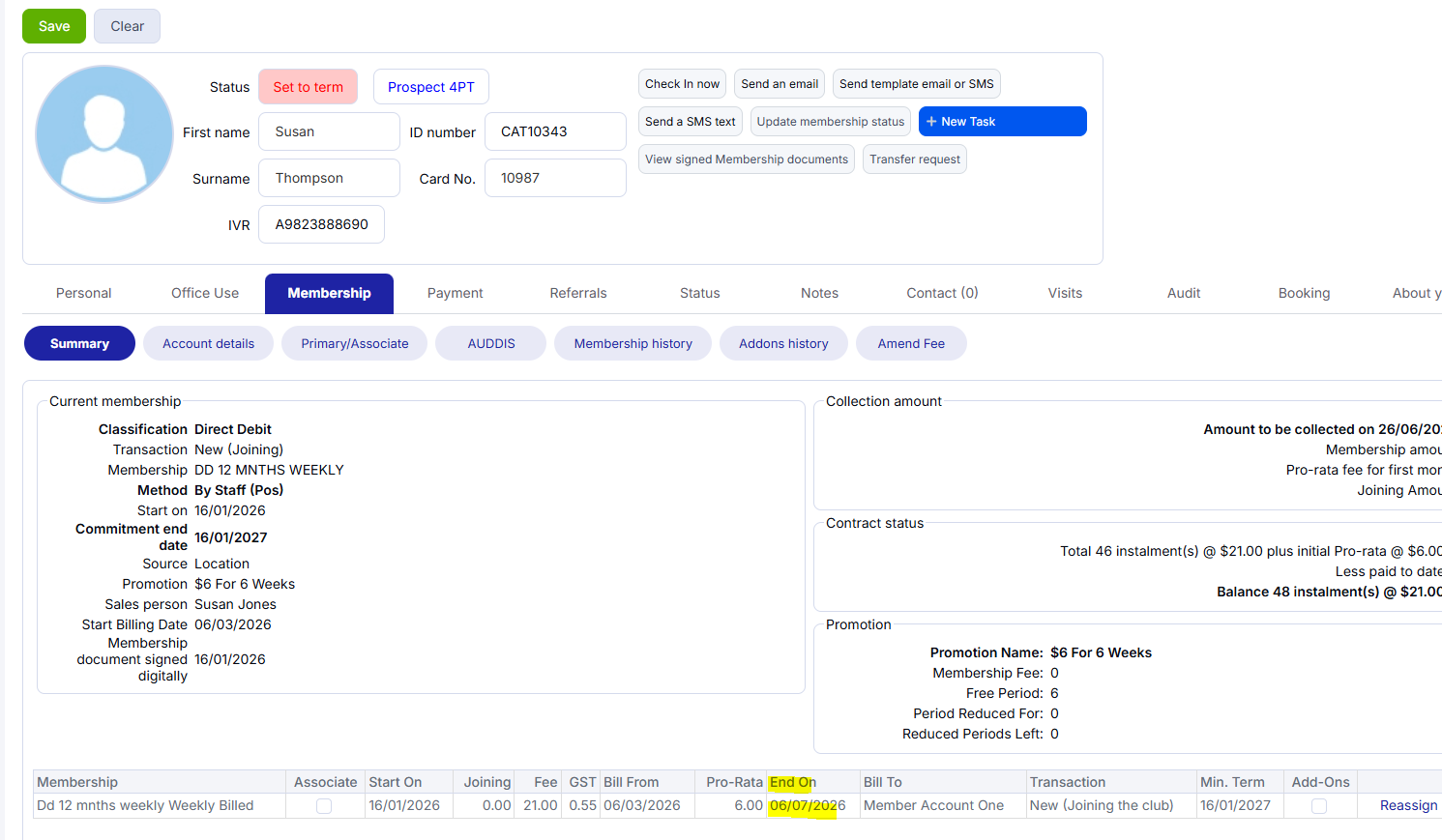Create a New Task

pyautogui.click(x=1003, y=122)
